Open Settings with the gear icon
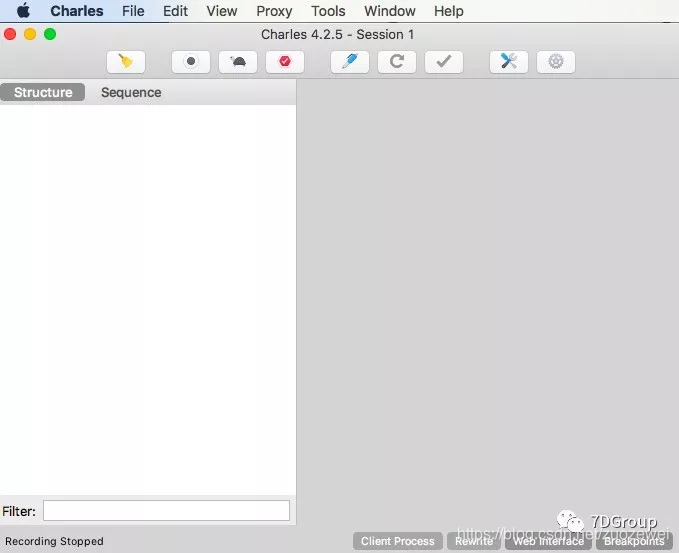The width and height of the screenshot is (679, 553). click(556, 62)
